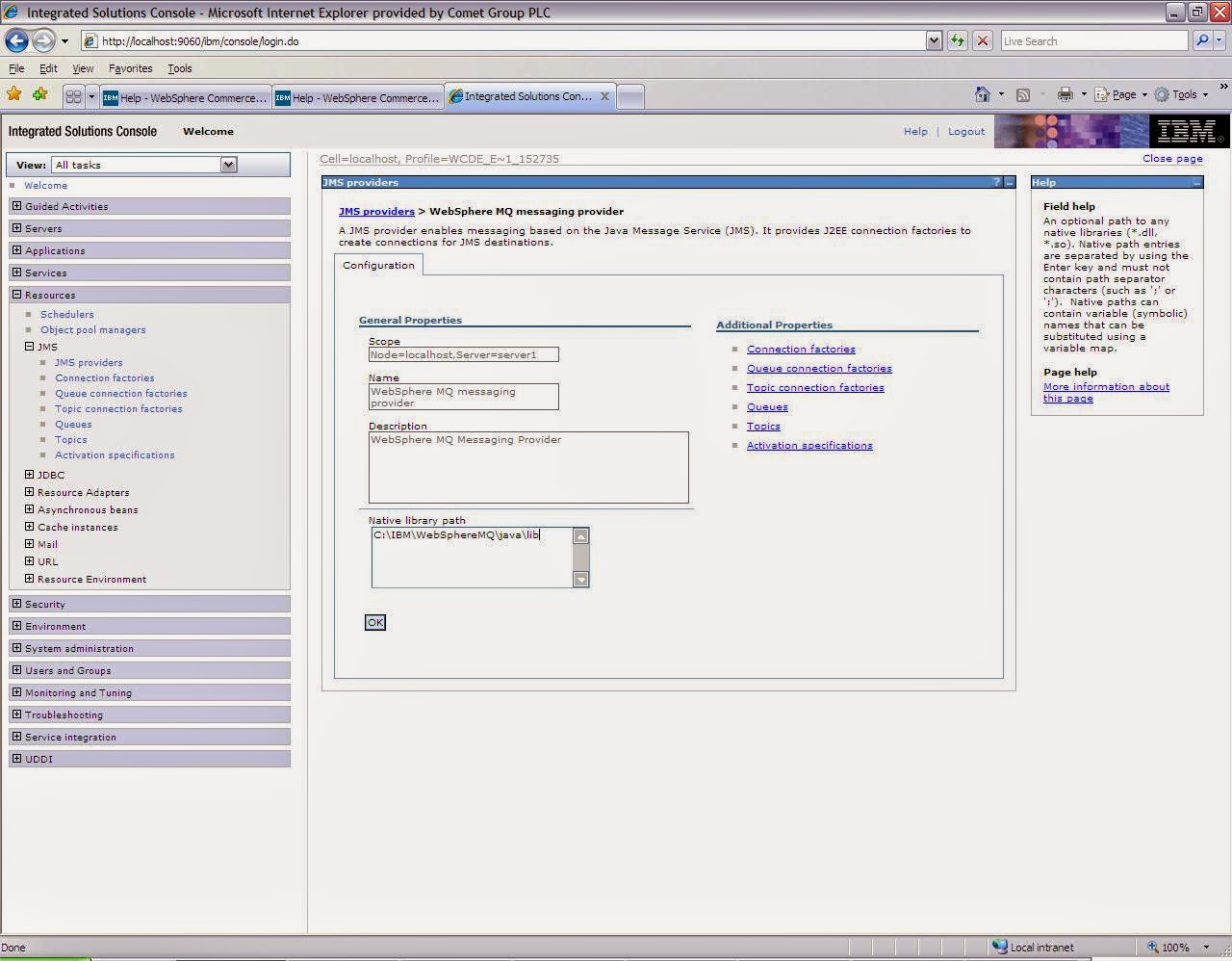1232x961 pixels.
Task: Click the Refresh icon beside the address bar
Action: (x=958, y=40)
